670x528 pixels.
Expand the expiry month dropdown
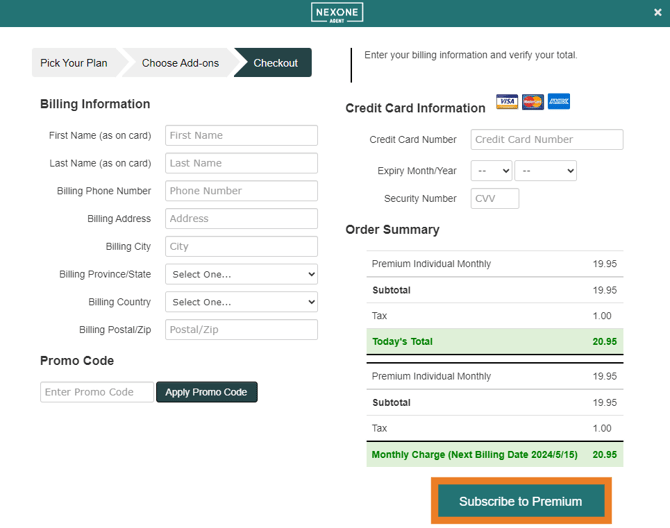[491, 171]
